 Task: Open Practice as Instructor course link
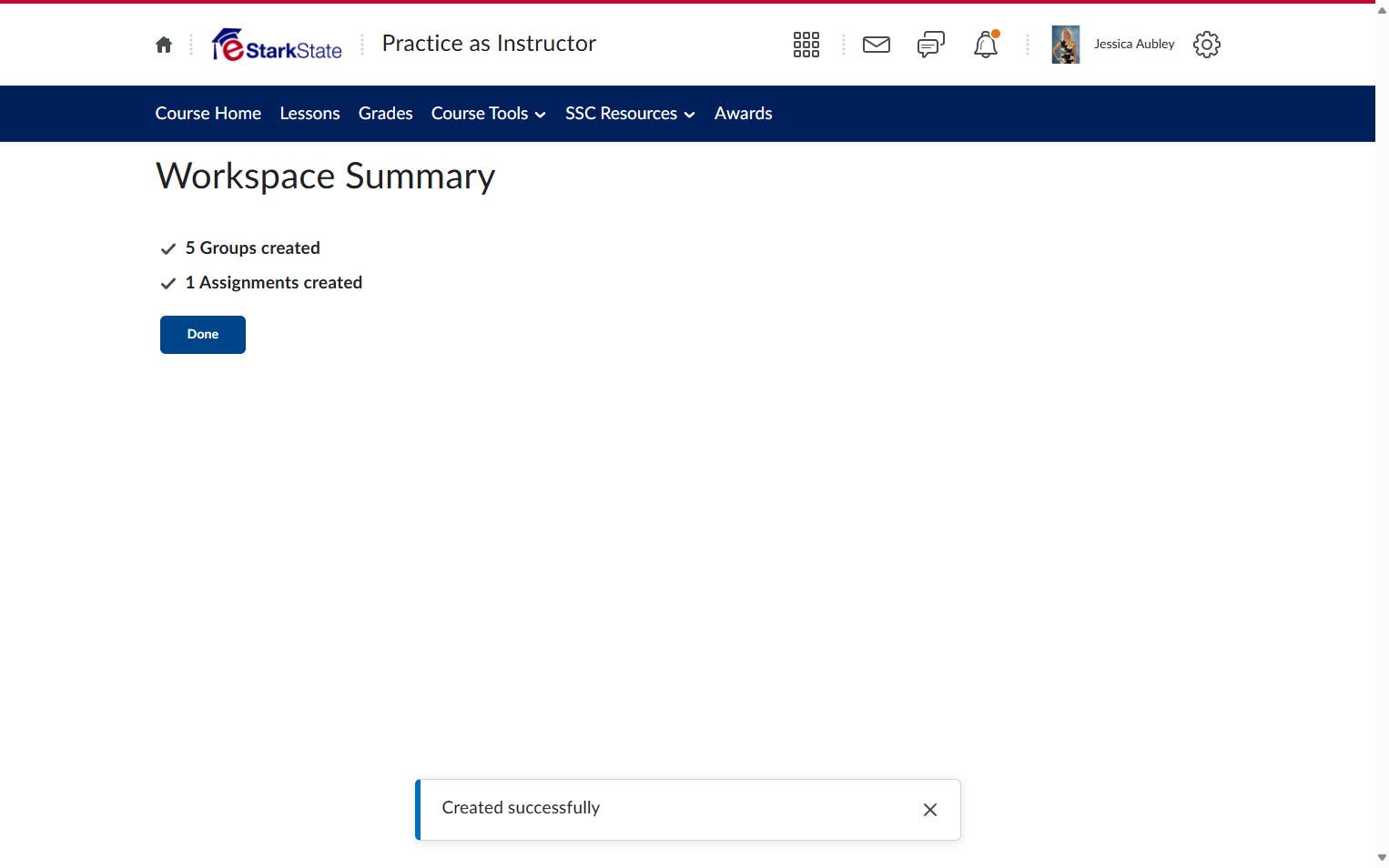pyautogui.click(x=489, y=44)
